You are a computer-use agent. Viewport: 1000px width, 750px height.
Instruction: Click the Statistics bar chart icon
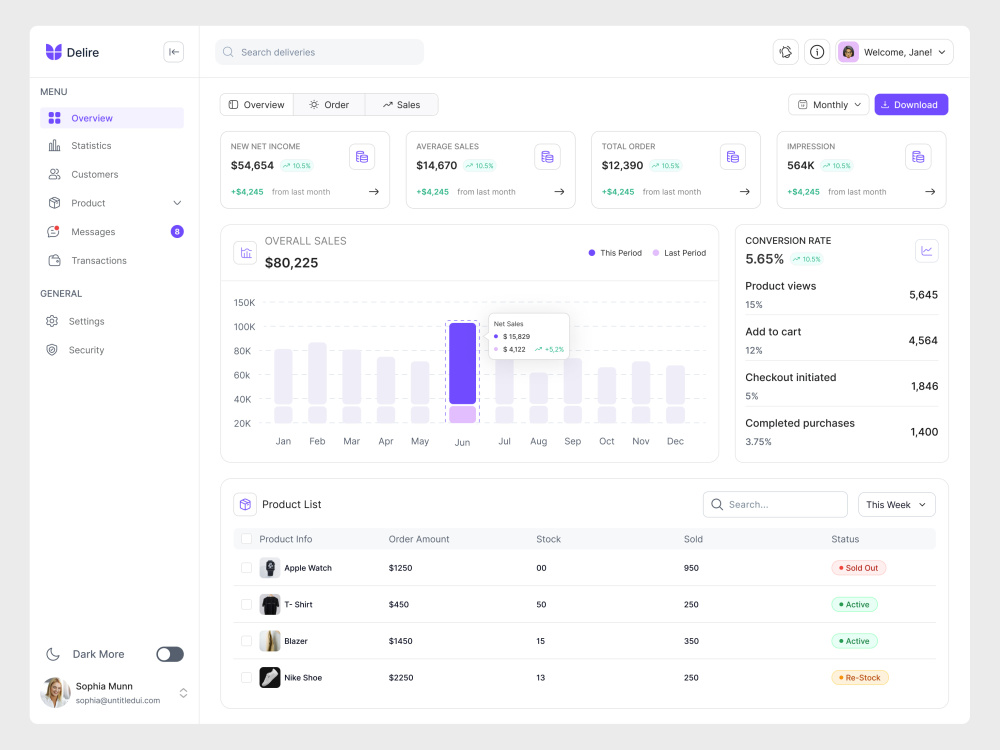(55, 145)
